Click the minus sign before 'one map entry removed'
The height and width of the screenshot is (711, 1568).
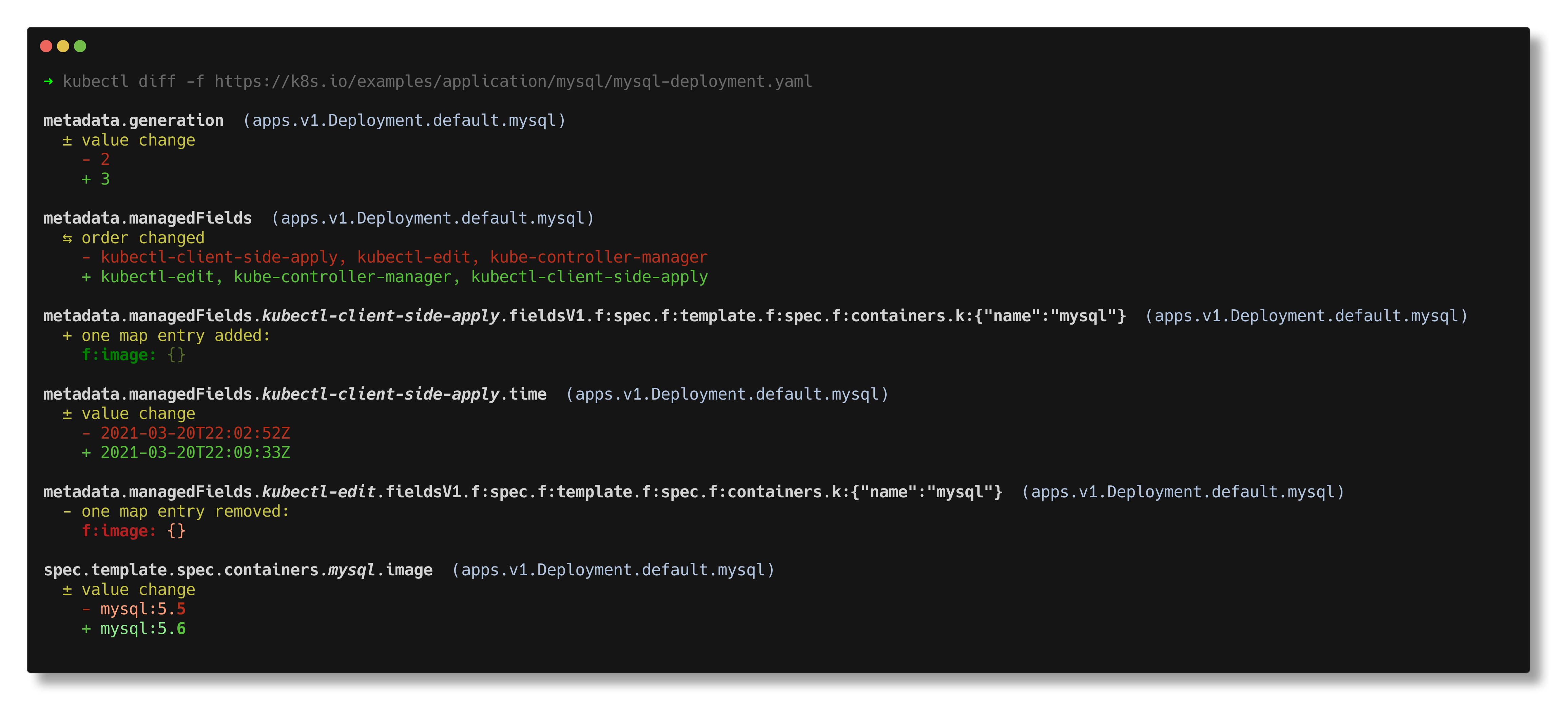67,512
